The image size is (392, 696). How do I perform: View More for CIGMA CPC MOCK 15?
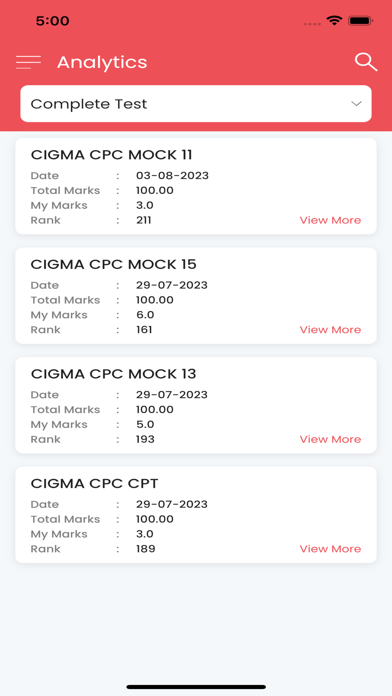pos(330,330)
